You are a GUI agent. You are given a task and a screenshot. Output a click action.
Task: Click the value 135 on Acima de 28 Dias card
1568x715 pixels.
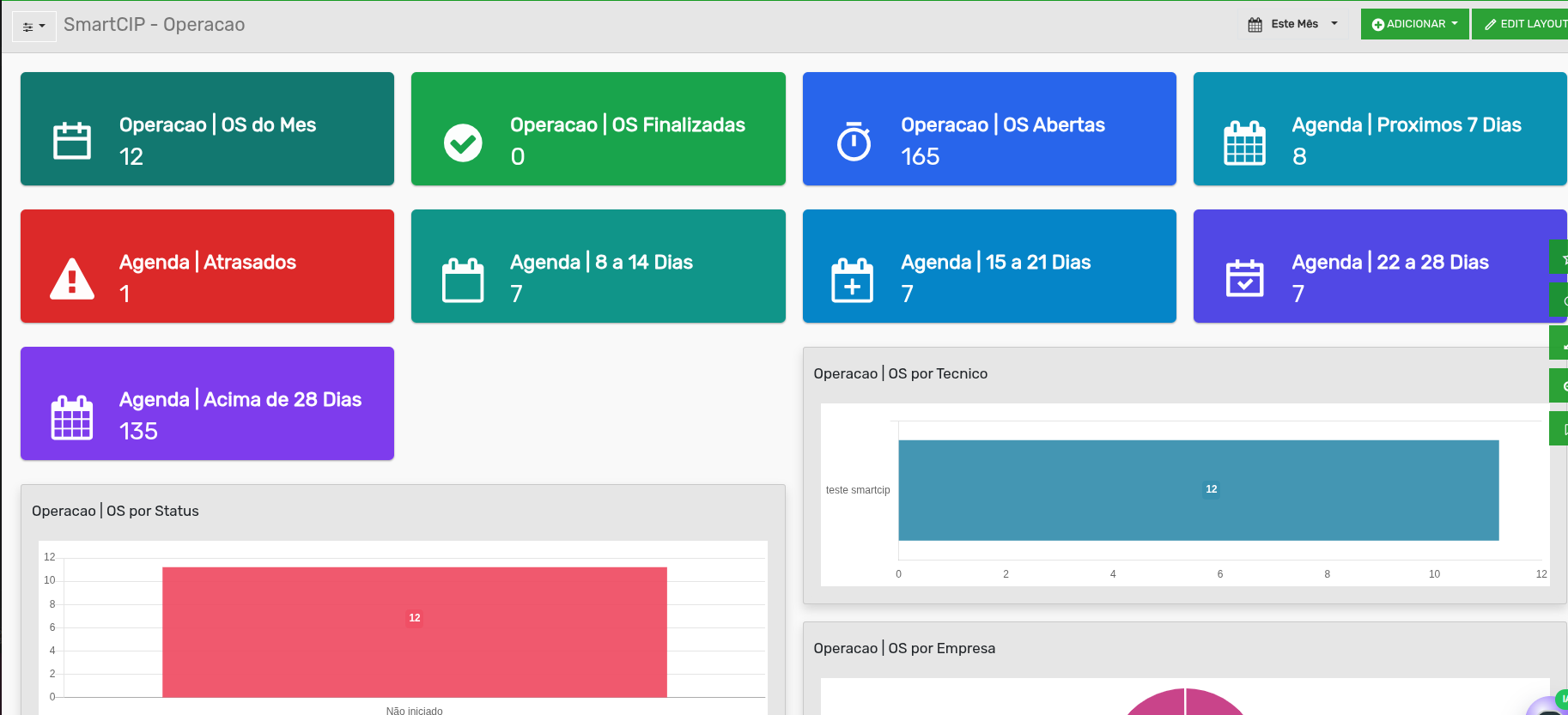139,432
